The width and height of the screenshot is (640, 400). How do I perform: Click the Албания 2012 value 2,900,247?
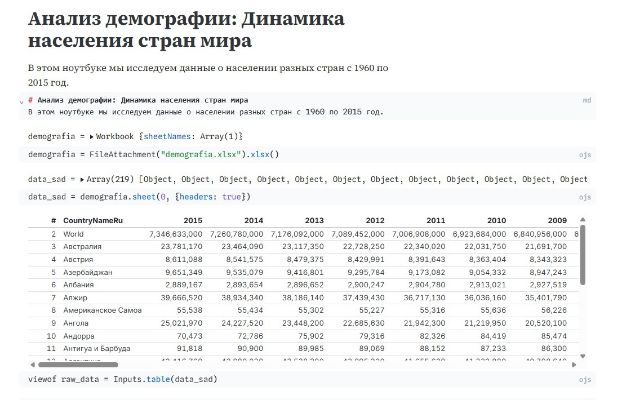pyautogui.click(x=366, y=285)
